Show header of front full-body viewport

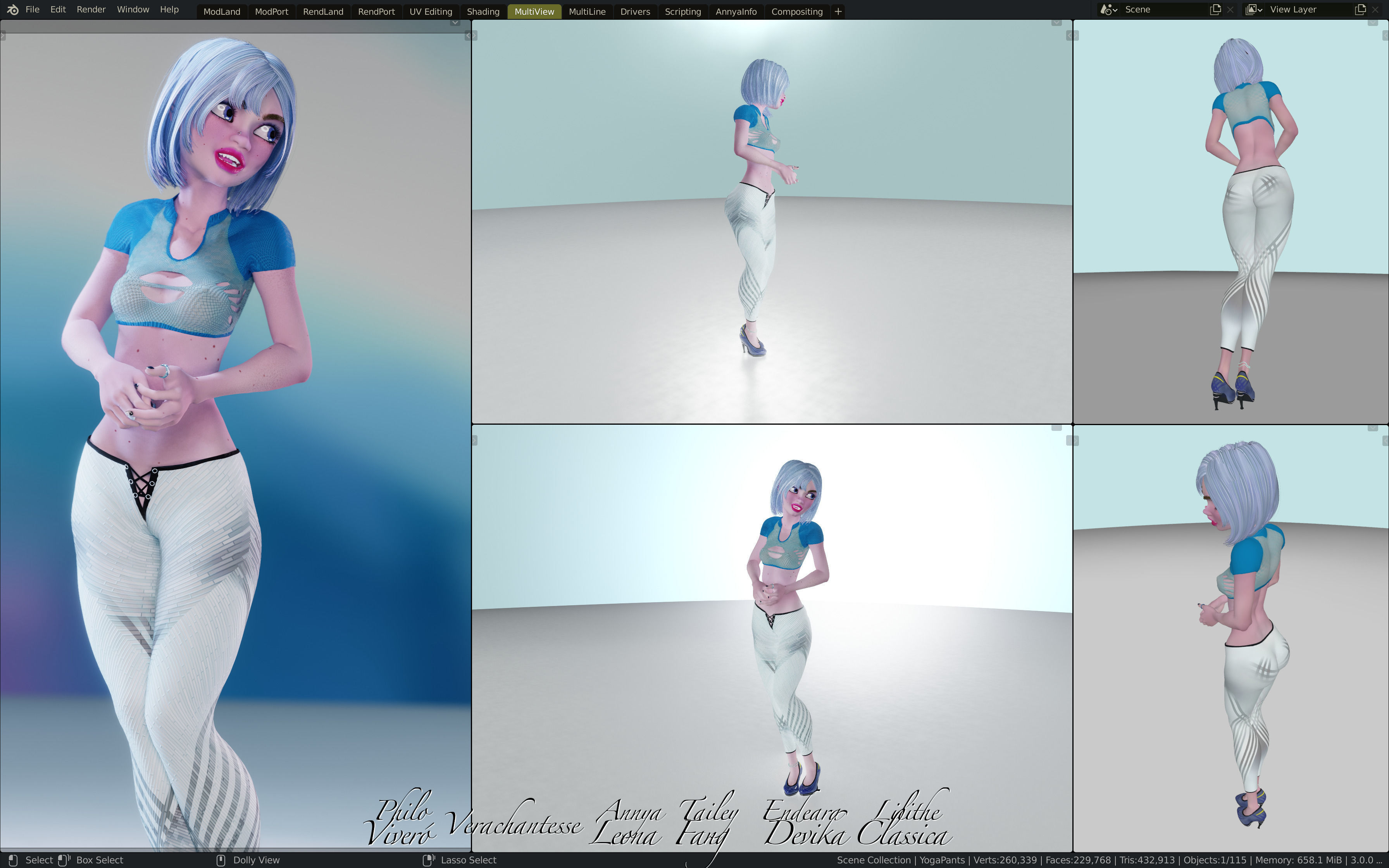click(x=1056, y=428)
